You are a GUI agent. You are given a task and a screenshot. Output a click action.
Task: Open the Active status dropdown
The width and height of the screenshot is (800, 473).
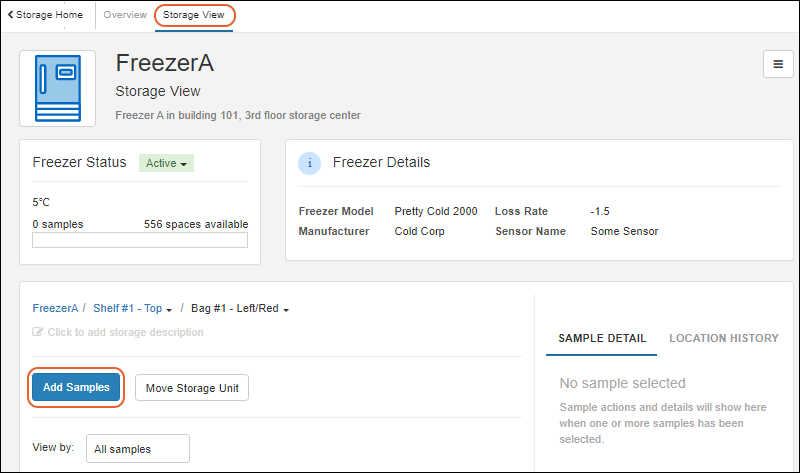point(166,163)
